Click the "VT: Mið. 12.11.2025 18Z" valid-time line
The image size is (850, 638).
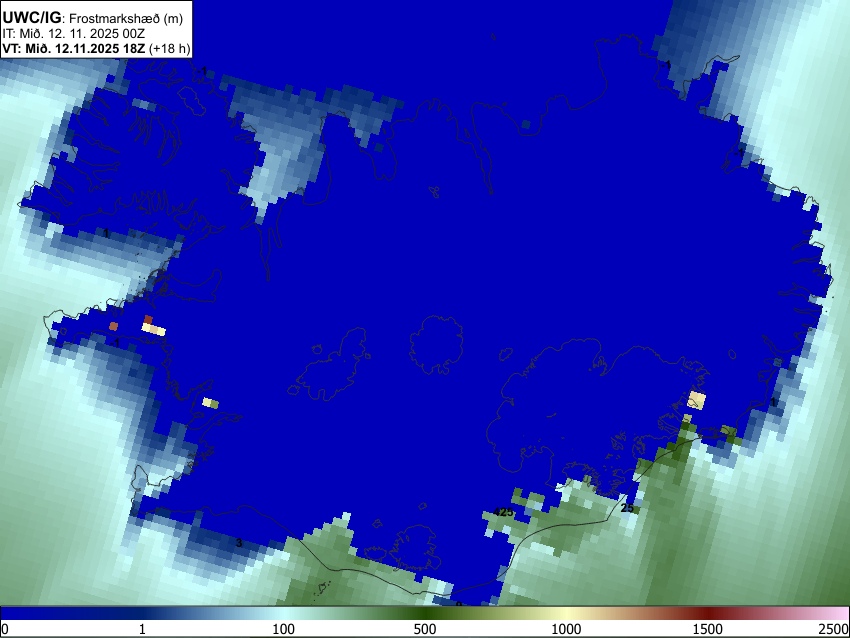click(73, 48)
